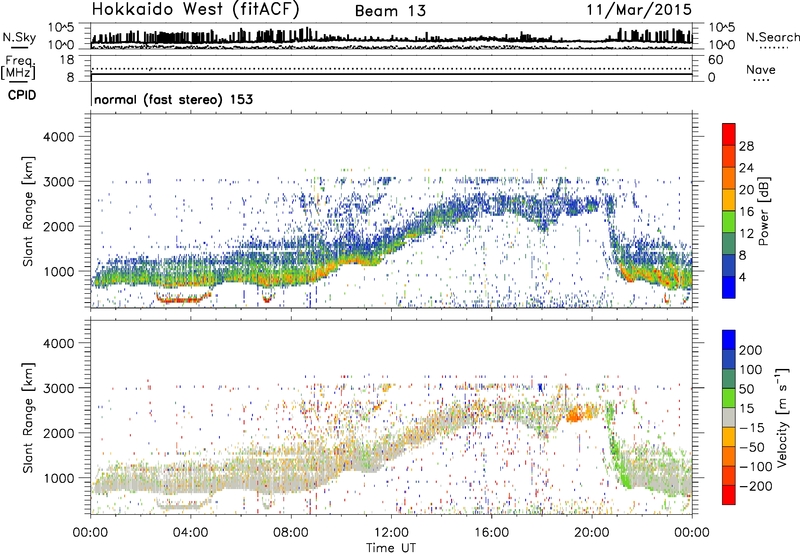Click the '3000' tick in the velocity panel

[x=59, y=388]
